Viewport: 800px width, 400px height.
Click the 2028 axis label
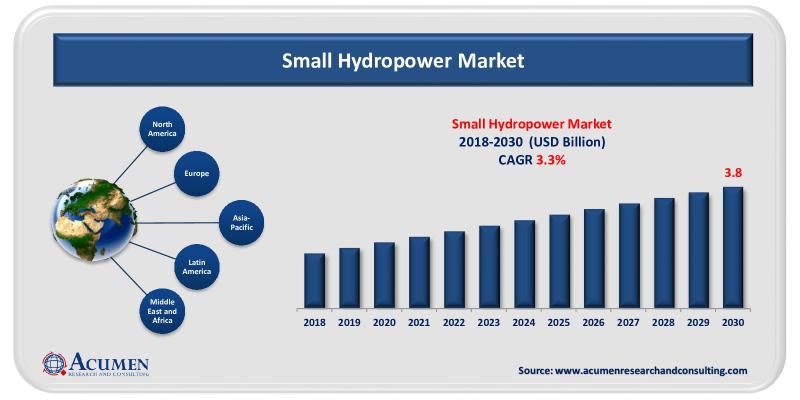pyautogui.click(x=663, y=323)
